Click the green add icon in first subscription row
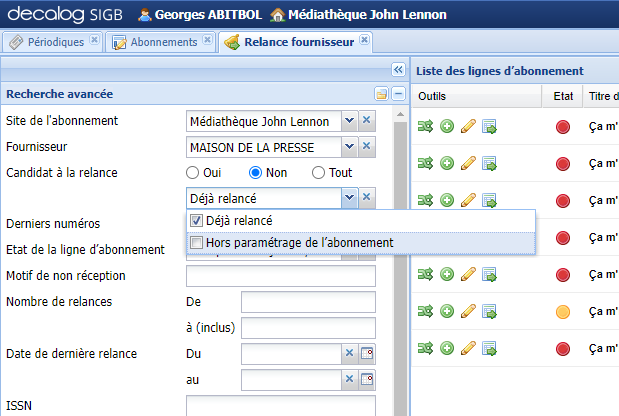Screen dimensions: 619x416 [447, 126]
